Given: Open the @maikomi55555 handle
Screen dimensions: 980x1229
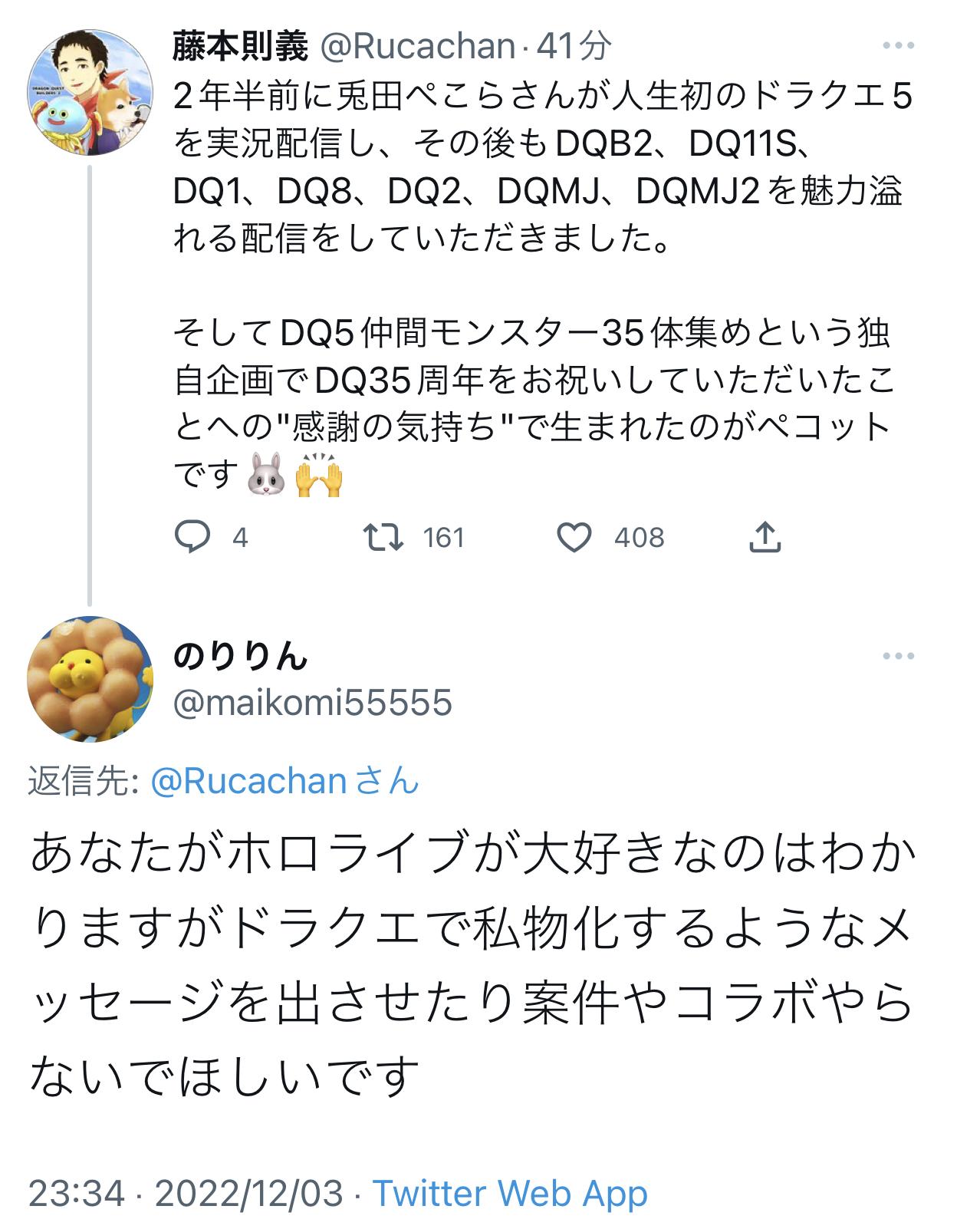Looking at the screenshot, I should coord(313,703).
